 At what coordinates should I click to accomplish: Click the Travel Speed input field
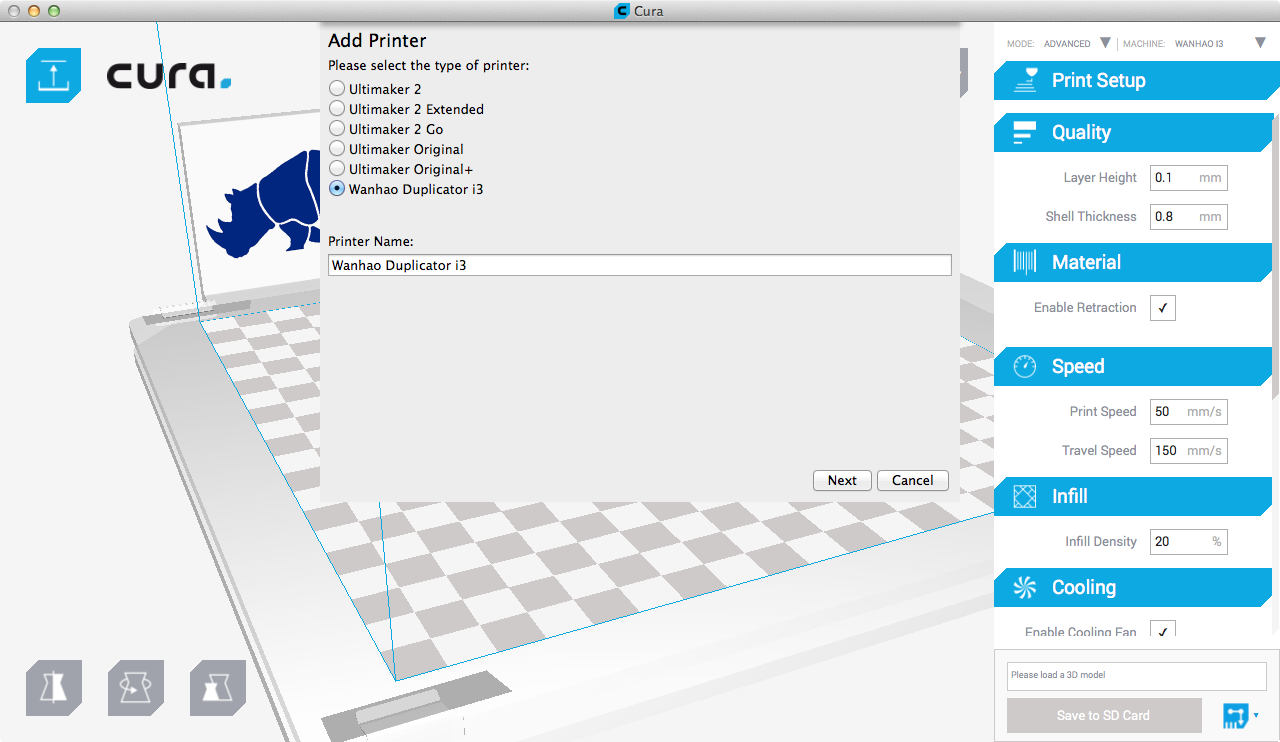click(x=1188, y=451)
